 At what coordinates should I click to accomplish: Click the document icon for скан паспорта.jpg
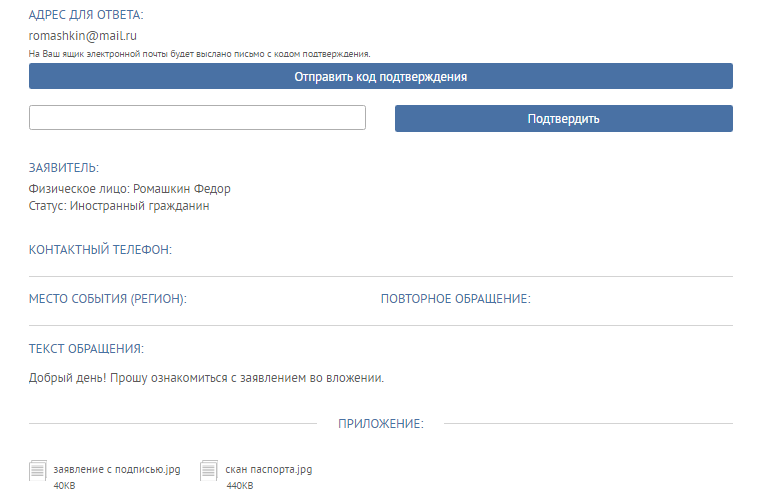click(209, 470)
